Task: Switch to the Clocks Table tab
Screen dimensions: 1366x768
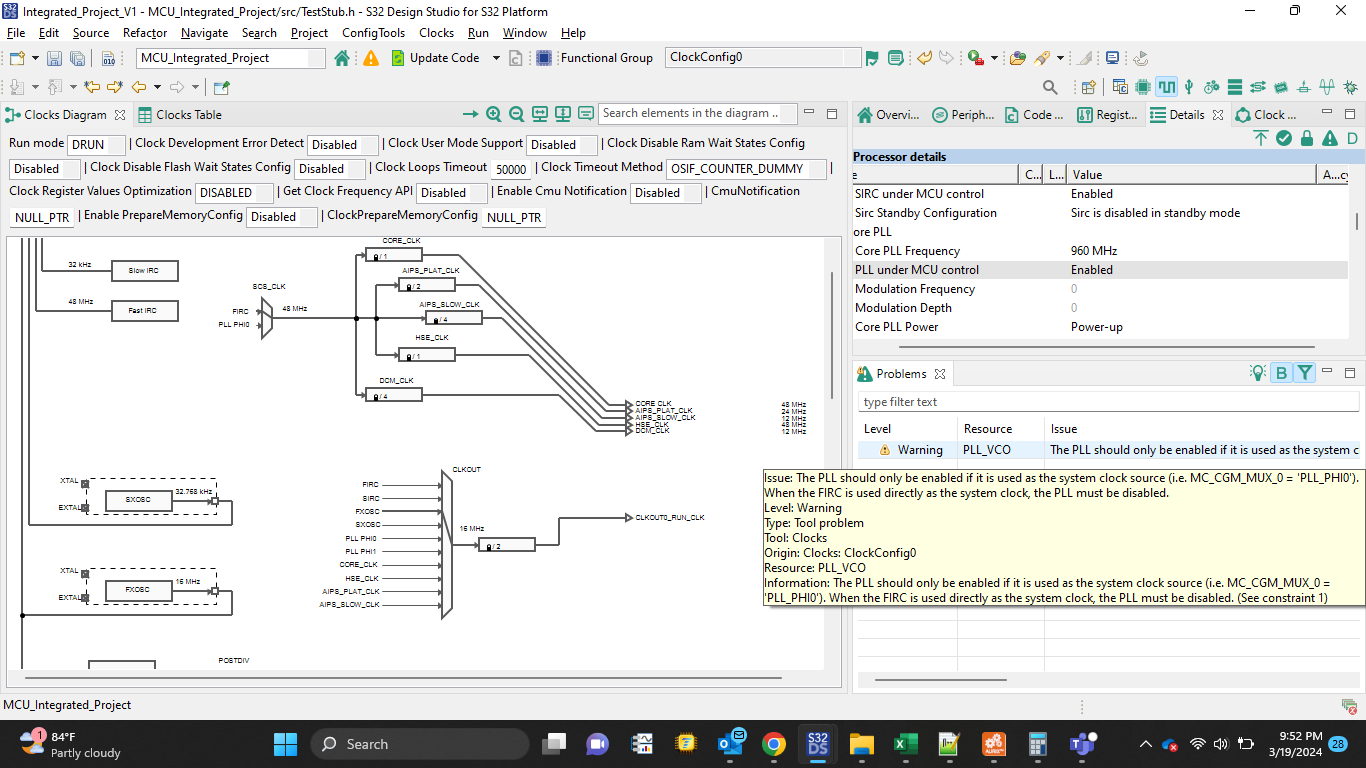Action: pyautogui.click(x=180, y=115)
